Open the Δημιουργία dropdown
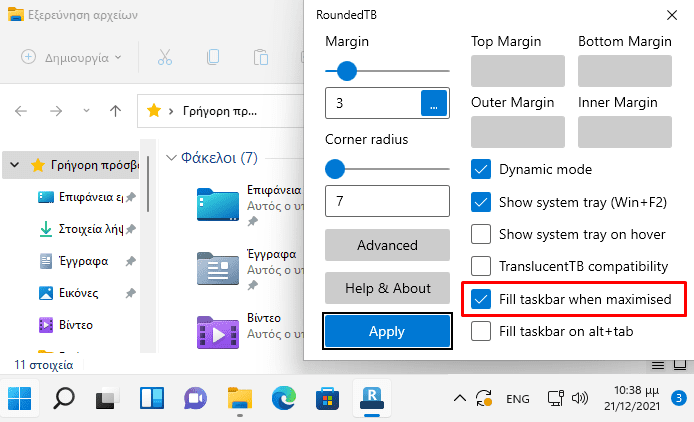 point(71,58)
